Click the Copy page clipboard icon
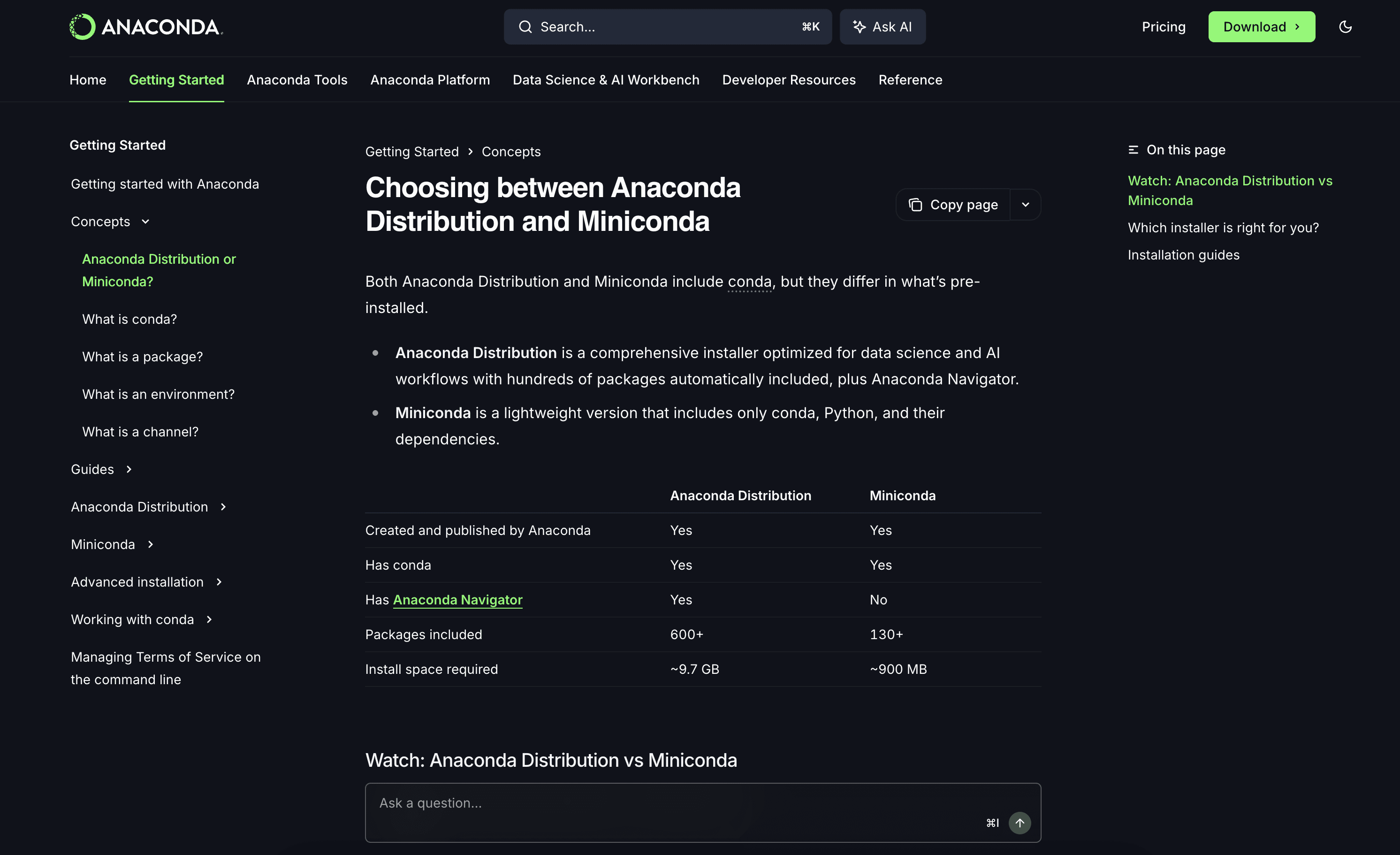 pos(916,204)
